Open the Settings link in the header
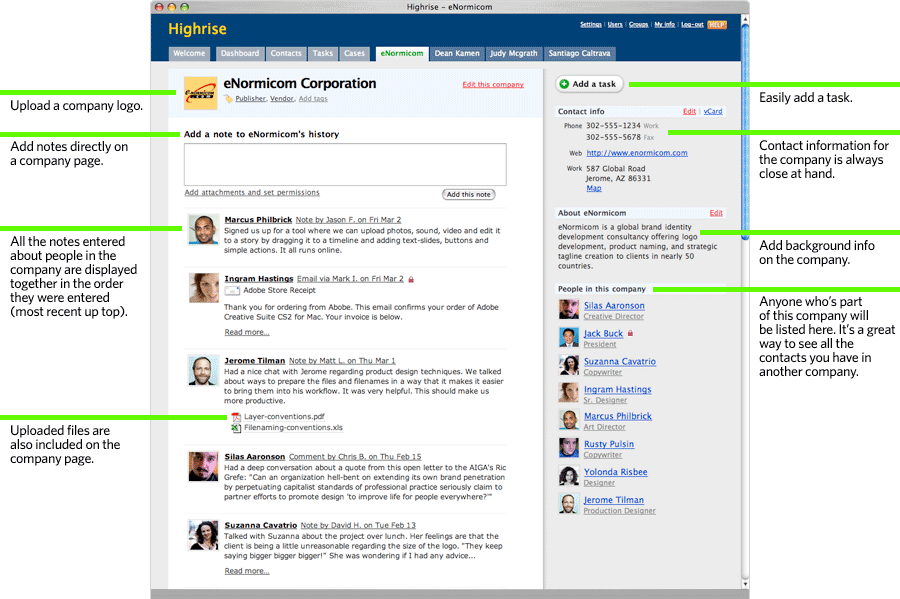Screen dimensions: 900x599 (591, 25)
